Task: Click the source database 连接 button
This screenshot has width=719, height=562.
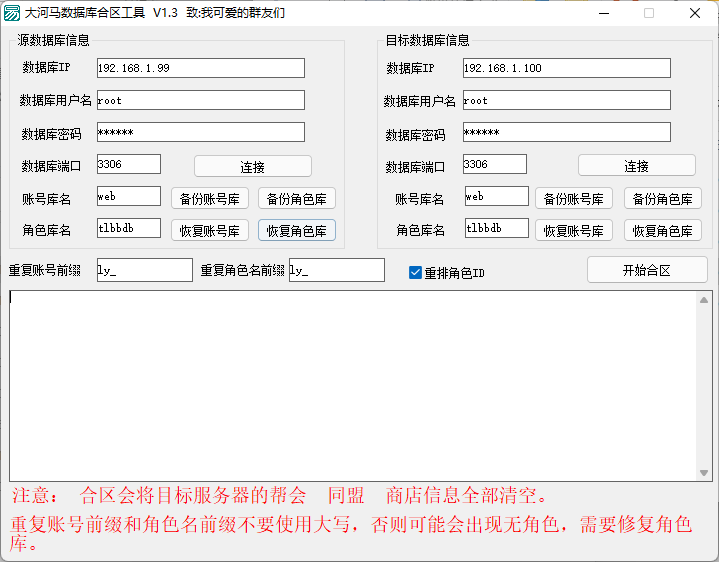Action: point(252,166)
